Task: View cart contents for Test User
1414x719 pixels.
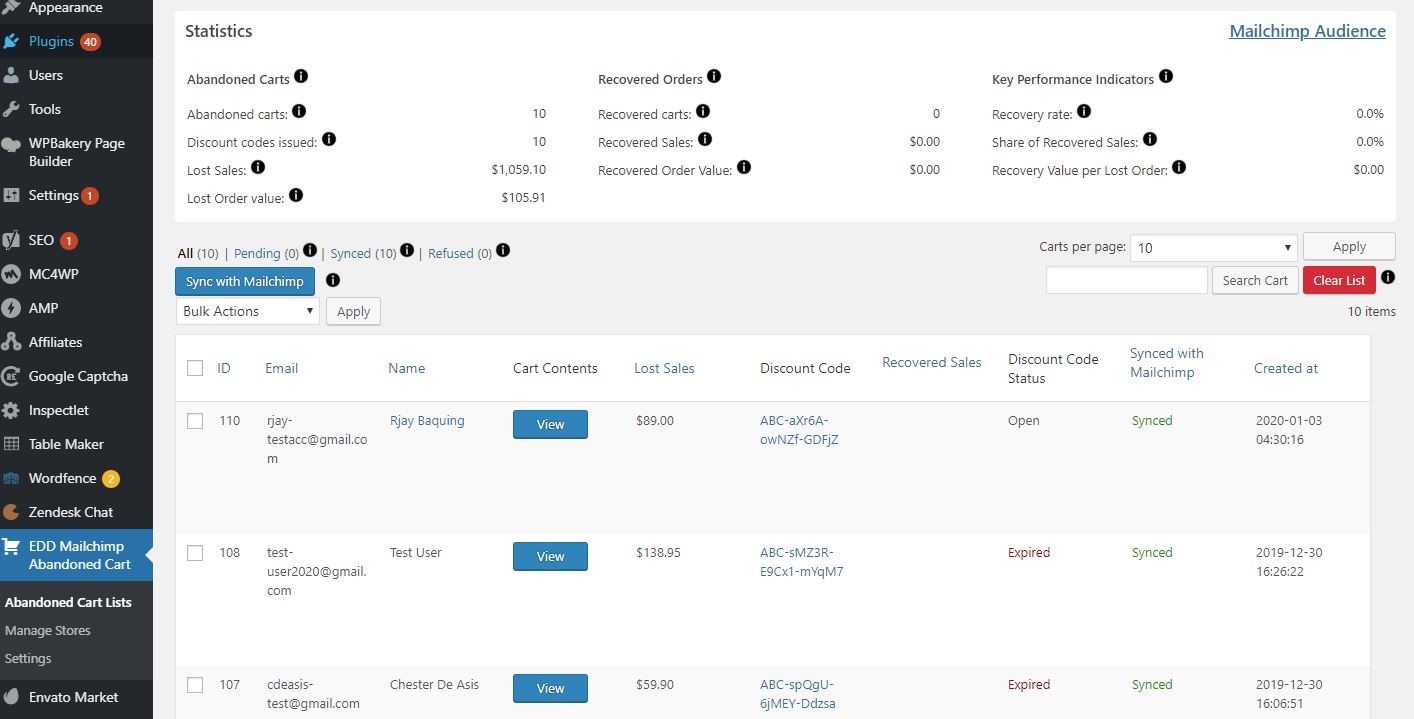Action: pyautogui.click(x=550, y=557)
